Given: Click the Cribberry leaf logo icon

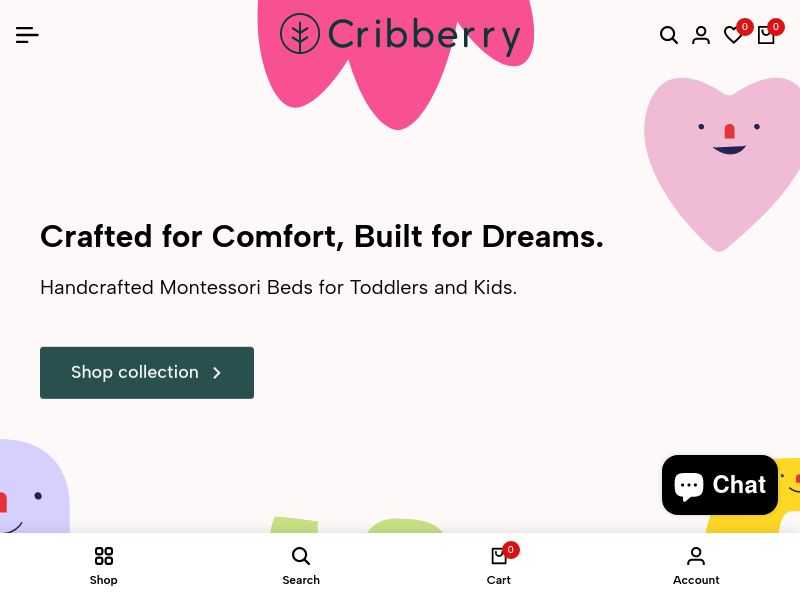Looking at the screenshot, I should 299,34.
